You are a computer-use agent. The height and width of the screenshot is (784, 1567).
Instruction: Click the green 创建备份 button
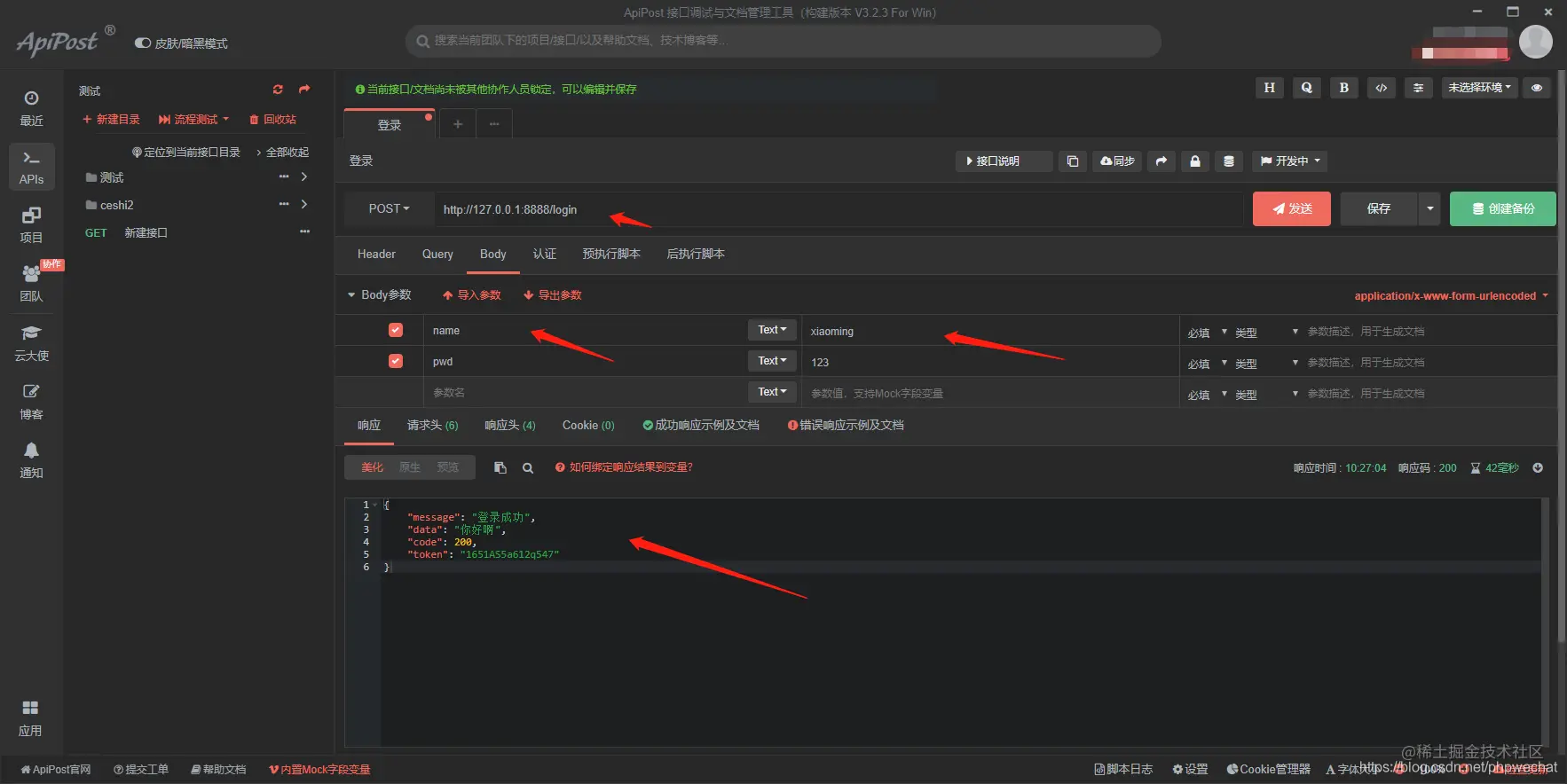coord(1503,209)
